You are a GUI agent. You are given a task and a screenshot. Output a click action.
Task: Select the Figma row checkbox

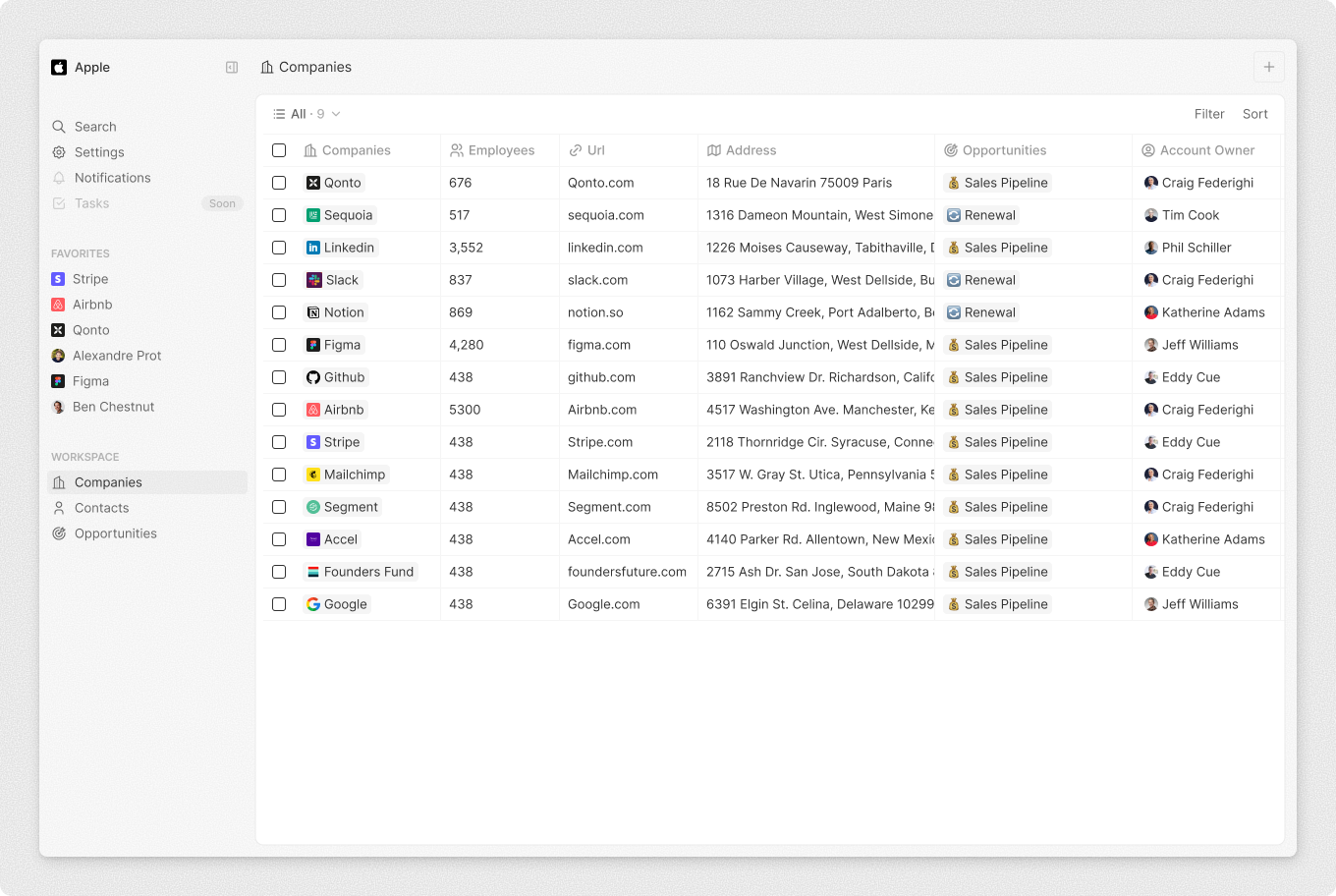click(x=279, y=345)
